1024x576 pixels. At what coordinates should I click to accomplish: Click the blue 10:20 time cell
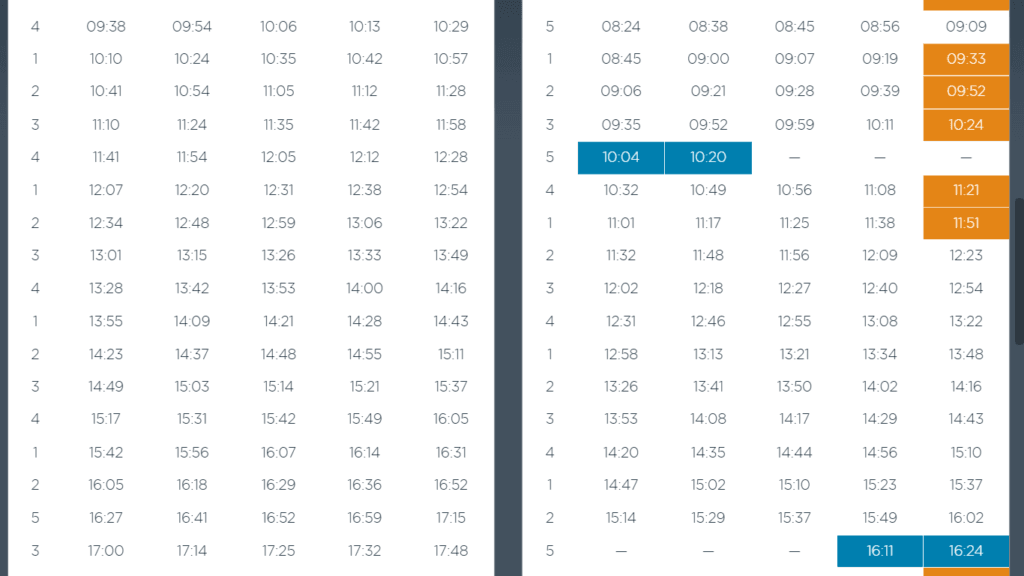point(708,157)
